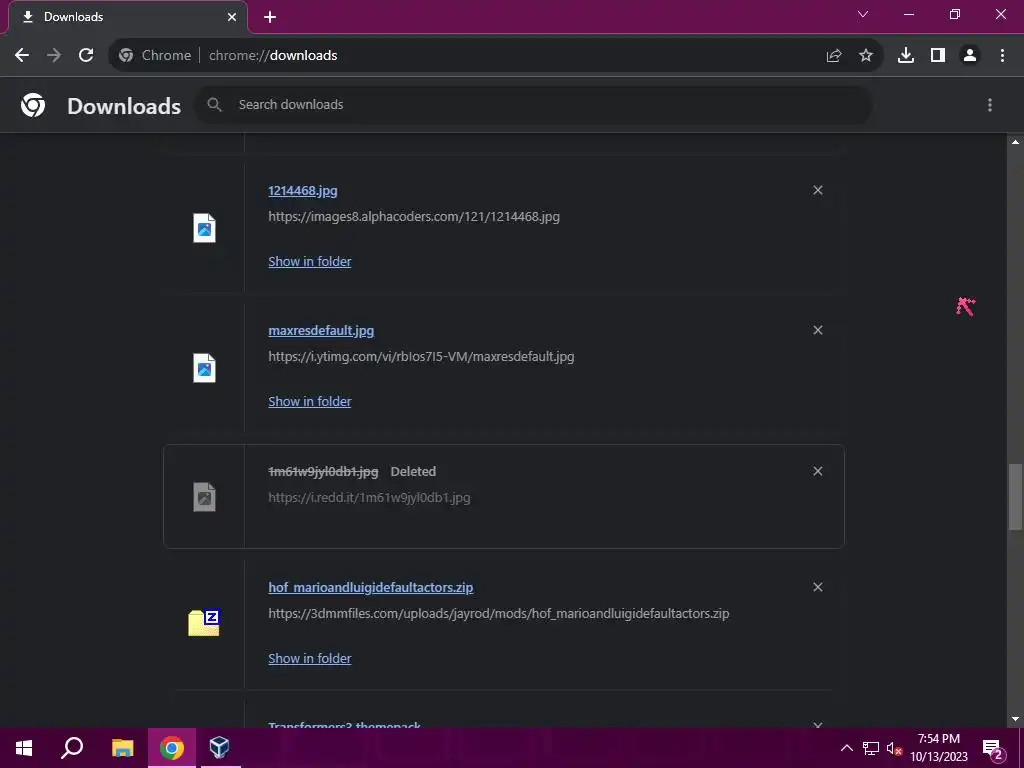Open the clock showing 7:54 PM
The height and width of the screenshot is (768, 1024).
click(938, 748)
